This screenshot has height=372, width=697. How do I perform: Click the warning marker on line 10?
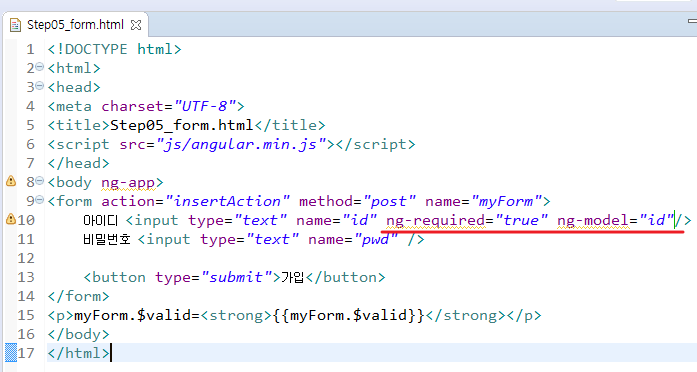11,219
